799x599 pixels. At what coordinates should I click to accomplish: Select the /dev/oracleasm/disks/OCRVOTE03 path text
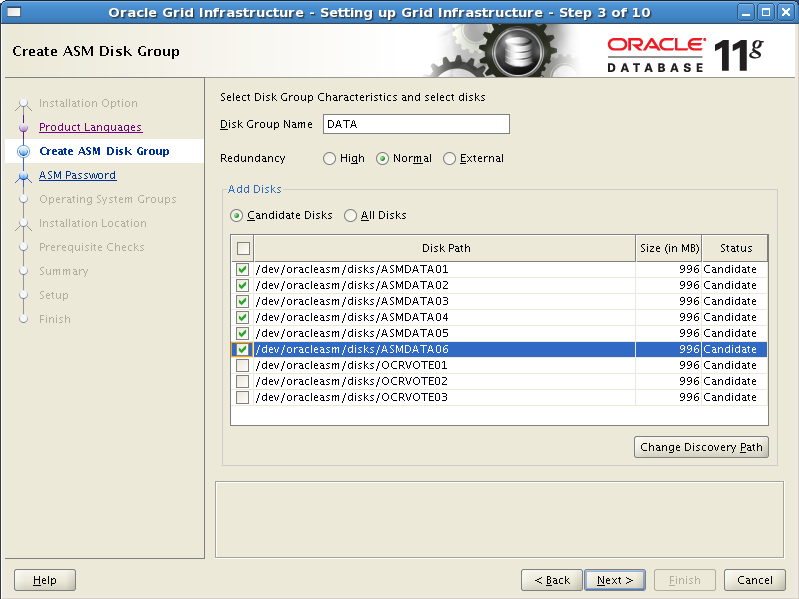coord(352,397)
